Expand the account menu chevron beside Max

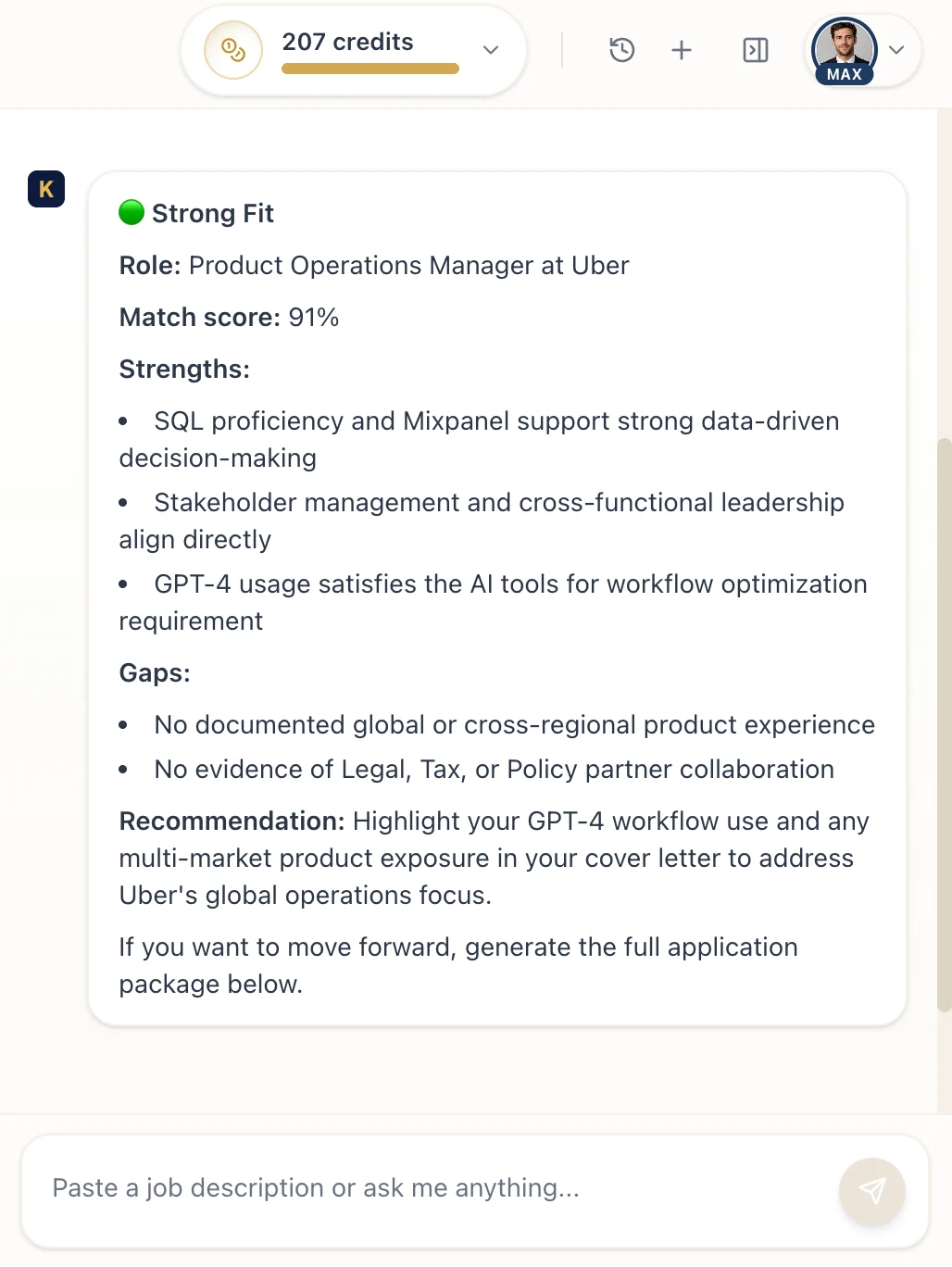896,50
